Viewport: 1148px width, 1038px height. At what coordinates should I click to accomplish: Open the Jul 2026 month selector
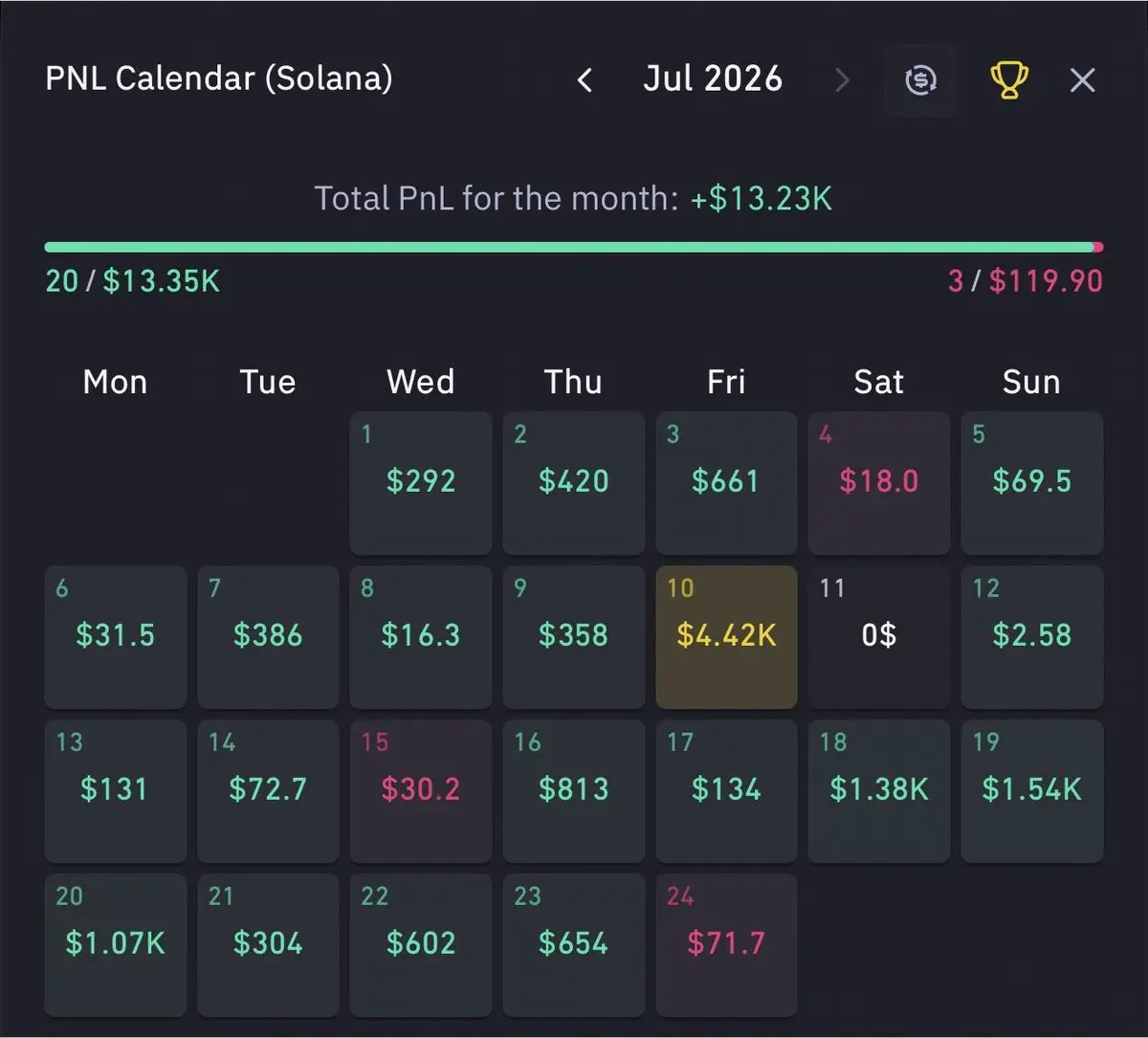(713, 79)
